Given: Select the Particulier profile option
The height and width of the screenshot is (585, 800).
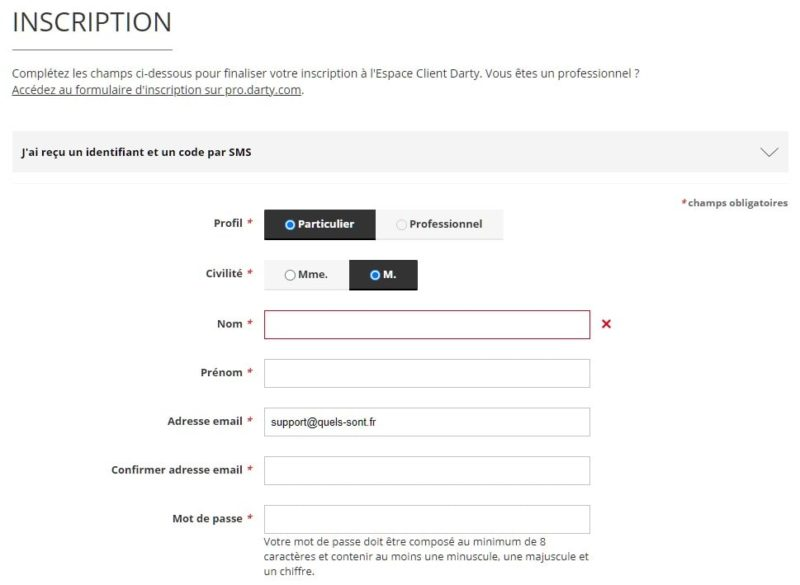Looking at the screenshot, I should click(x=320, y=224).
